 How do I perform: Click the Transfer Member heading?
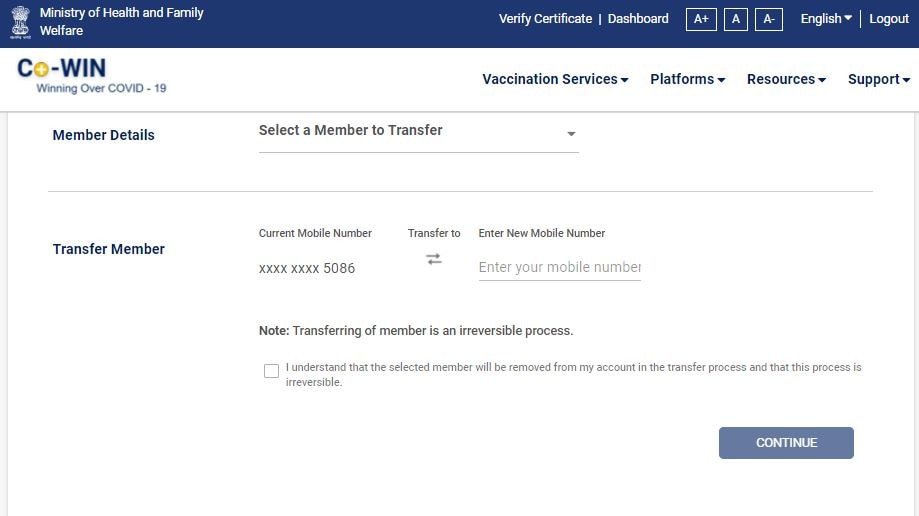click(108, 249)
